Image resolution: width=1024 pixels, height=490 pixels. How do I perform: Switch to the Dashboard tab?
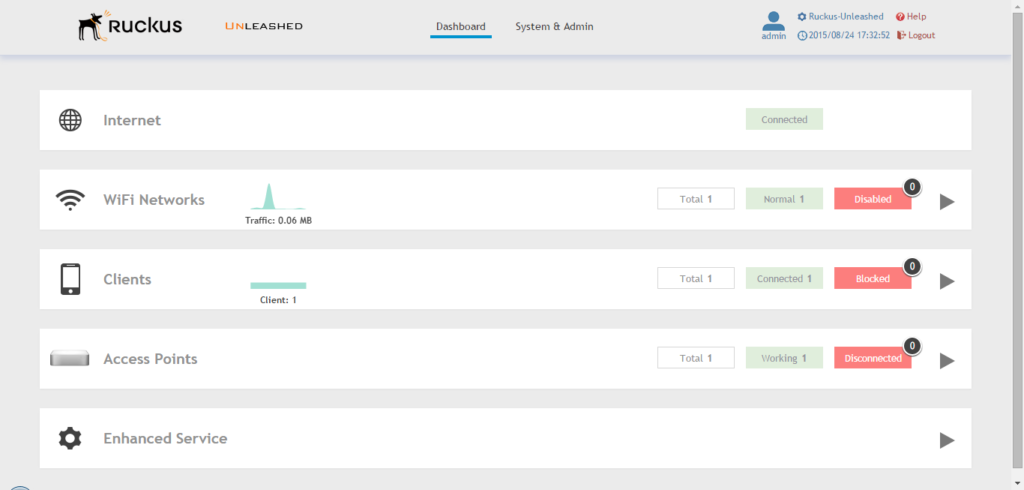461,27
